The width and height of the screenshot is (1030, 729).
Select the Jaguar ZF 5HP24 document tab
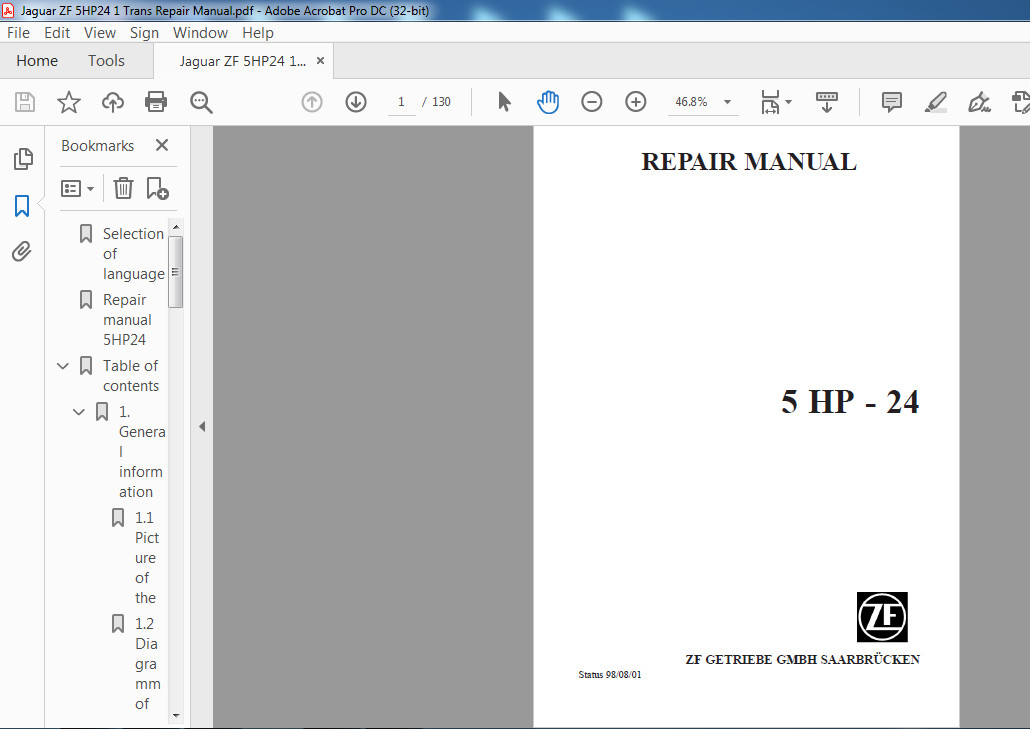coord(242,61)
